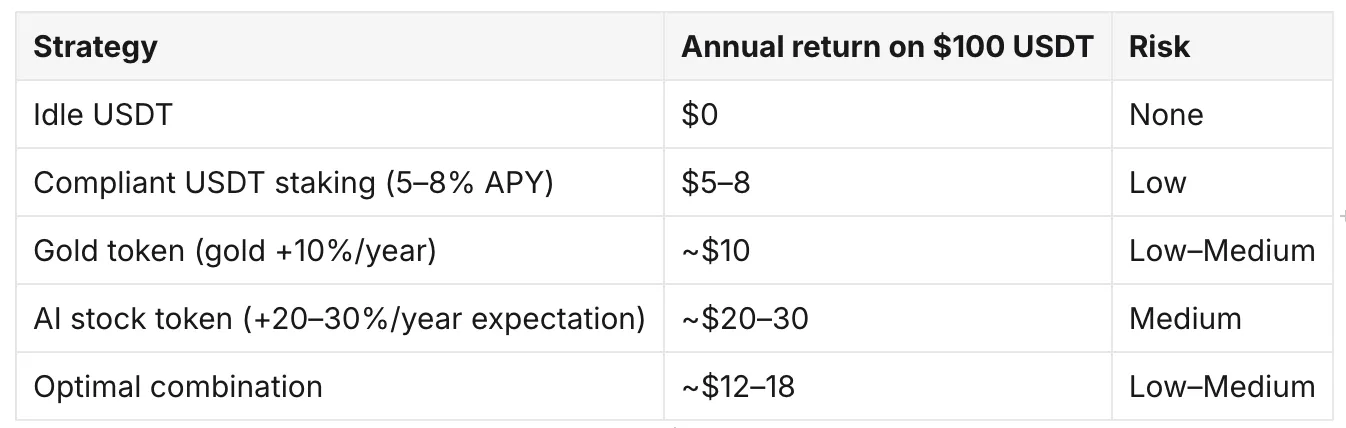Image resolution: width=1346 pixels, height=428 pixels.
Task: Click the Strategy column header
Action: [95, 47]
